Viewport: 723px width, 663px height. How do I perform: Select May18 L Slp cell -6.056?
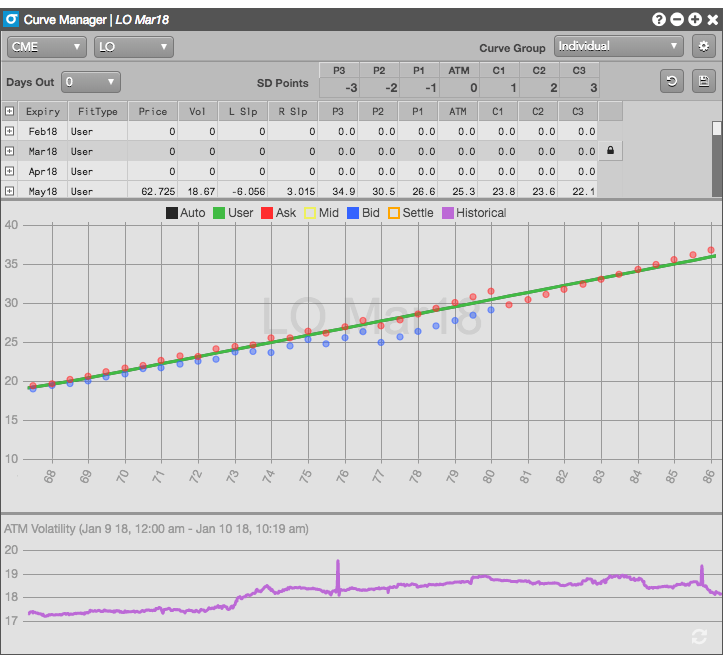tap(243, 190)
